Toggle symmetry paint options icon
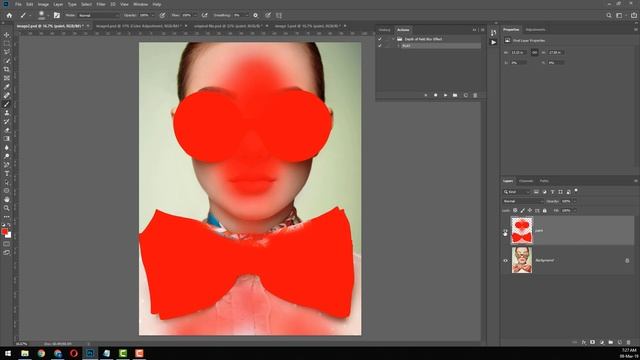 (279, 15)
